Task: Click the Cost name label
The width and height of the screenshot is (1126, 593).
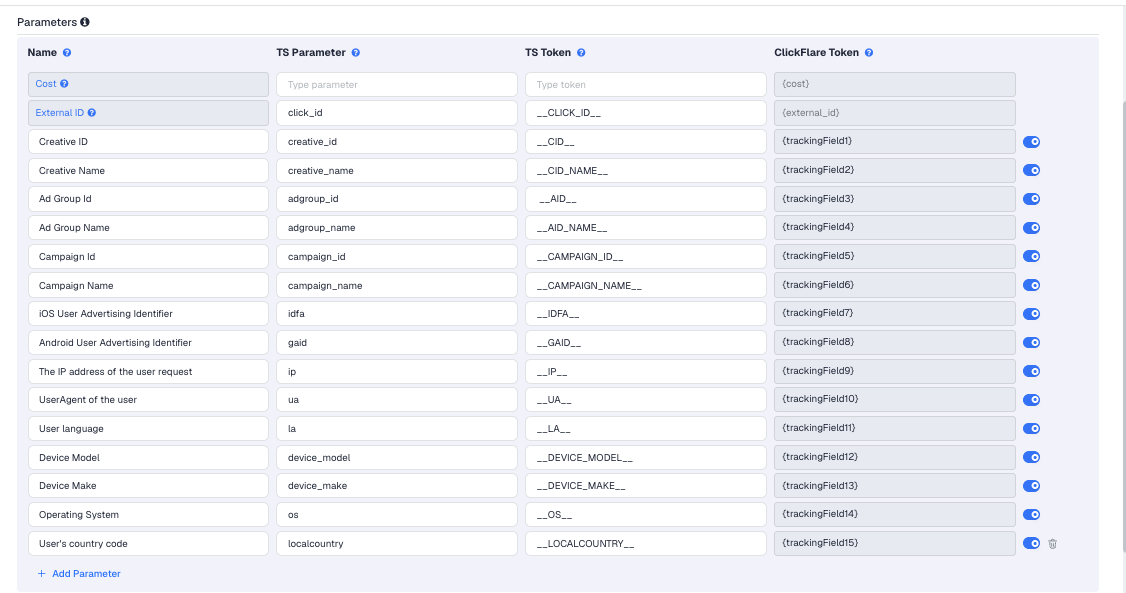Action: tap(46, 84)
